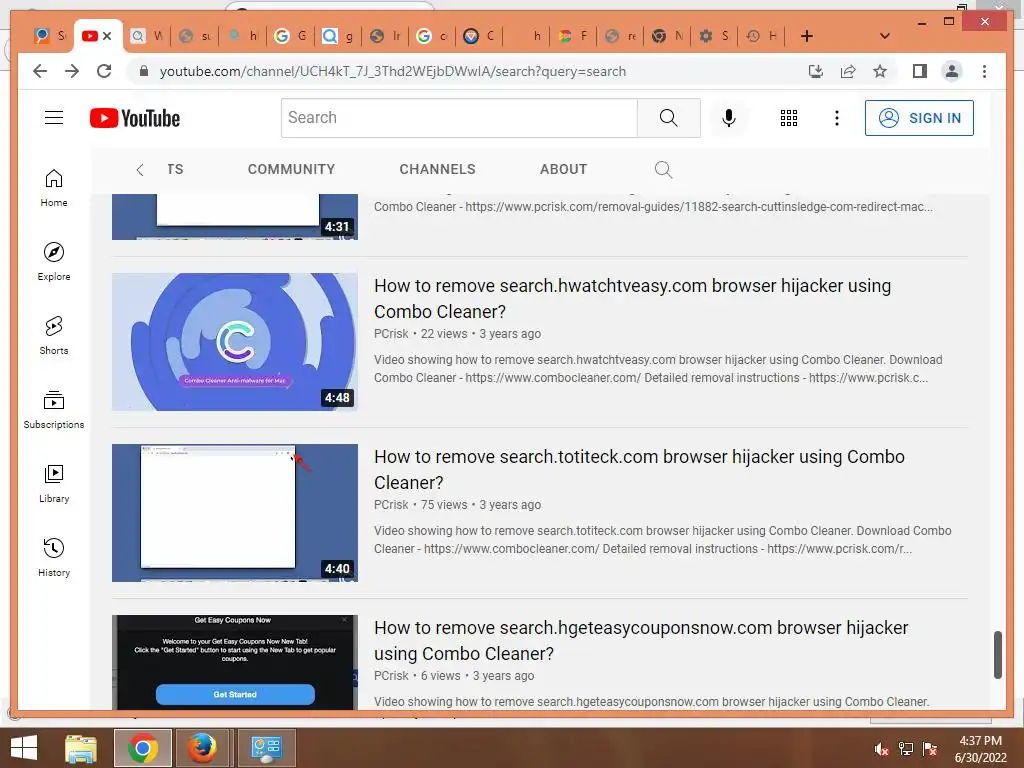The image size is (1024, 768).
Task: Open the Control Panel taskbar icon
Action: point(266,748)
